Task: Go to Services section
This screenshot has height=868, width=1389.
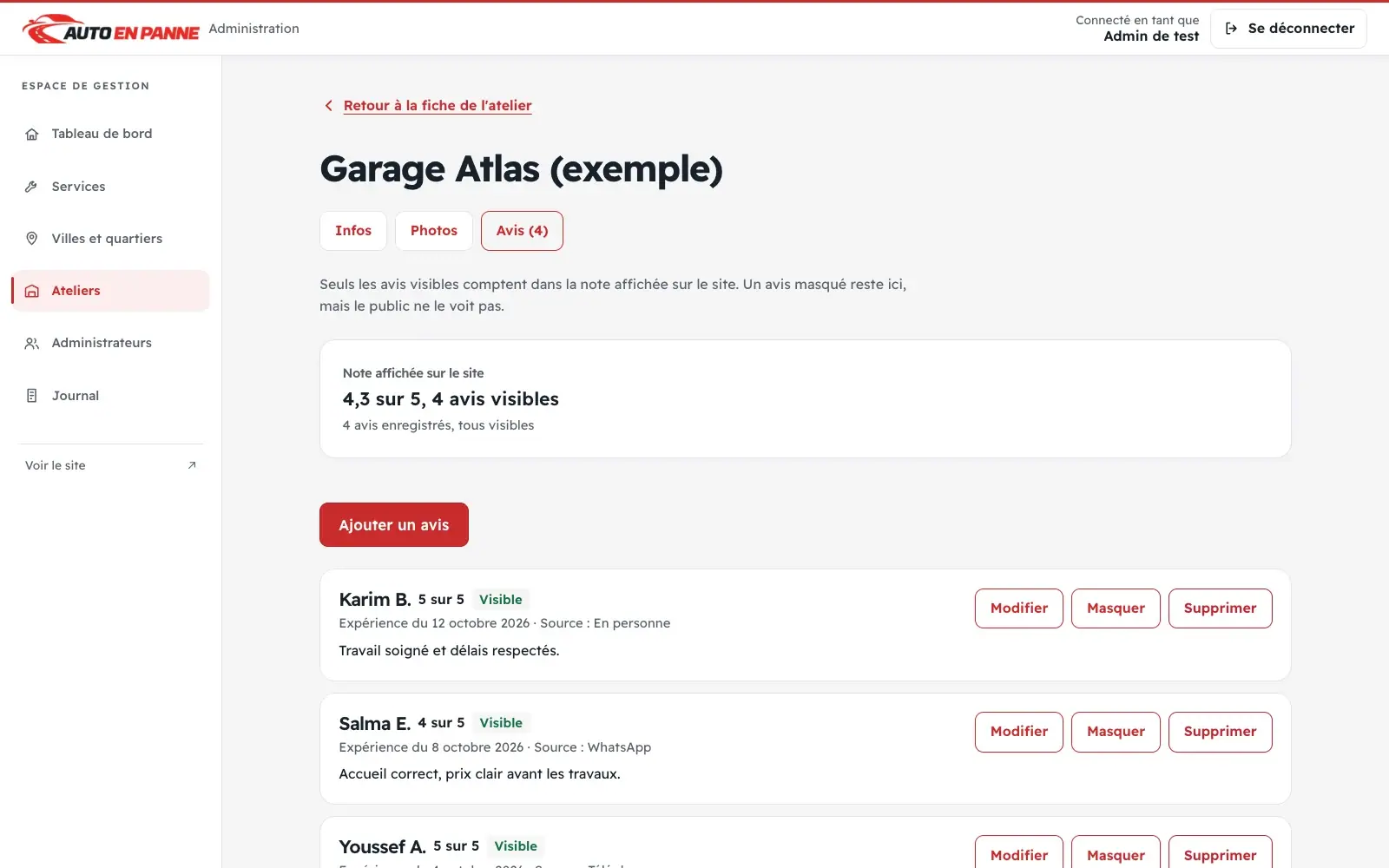Action: pos(111,187)
